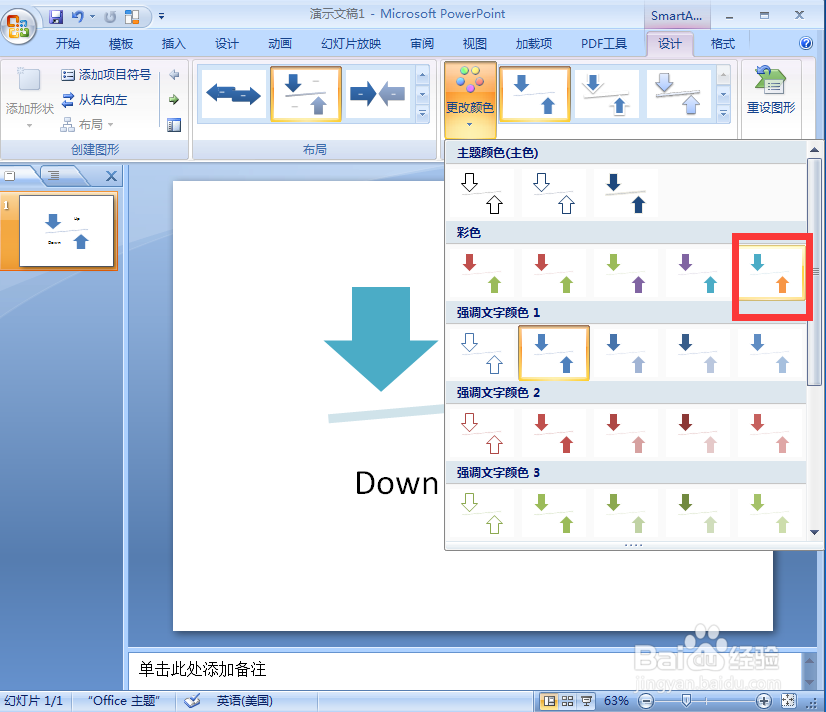Pick the dark blue filled theme color option
Viewport: 826px width, 712px height.
(x=625, y=193)
